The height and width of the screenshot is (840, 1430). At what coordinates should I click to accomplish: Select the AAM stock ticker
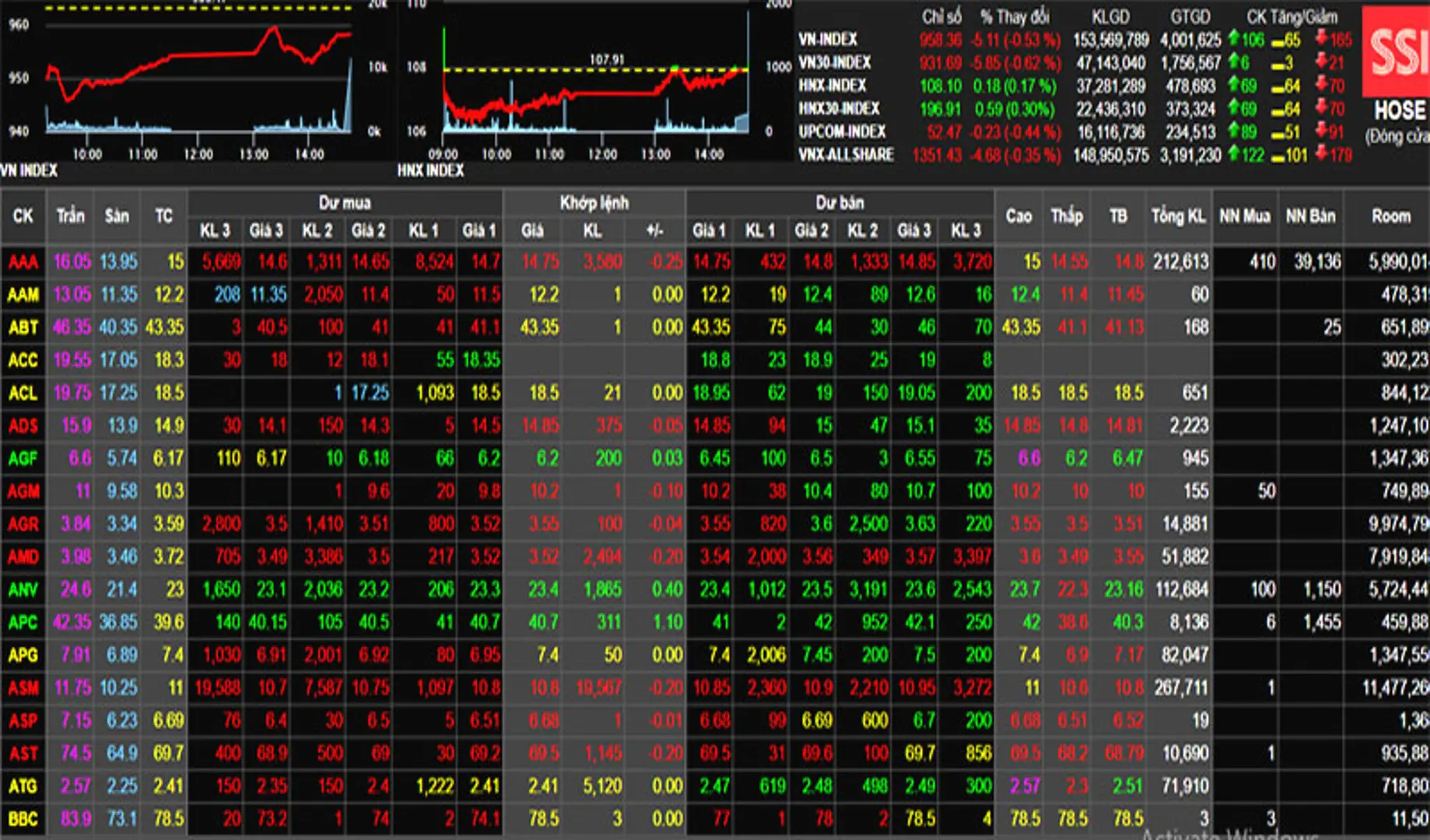23,294
